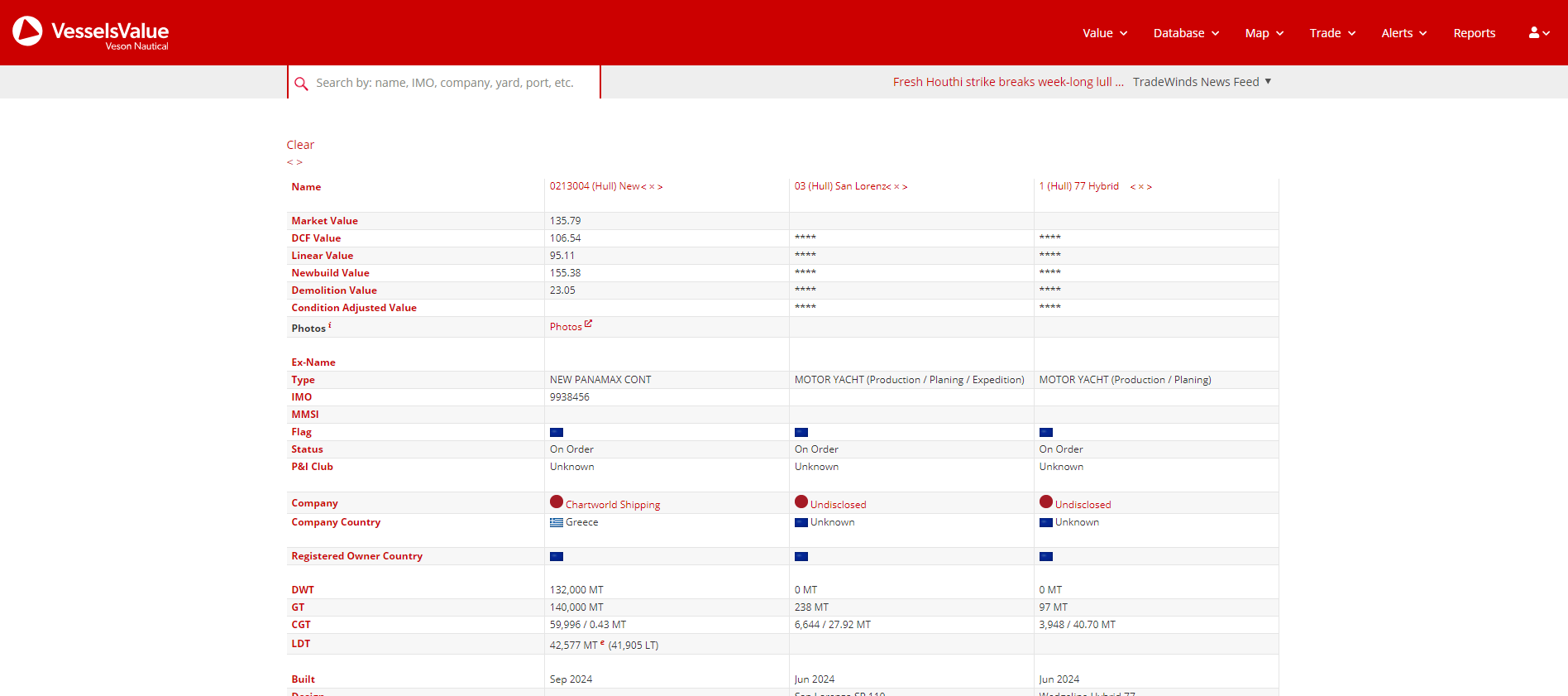Open the Trade menu

(1332, 33)
